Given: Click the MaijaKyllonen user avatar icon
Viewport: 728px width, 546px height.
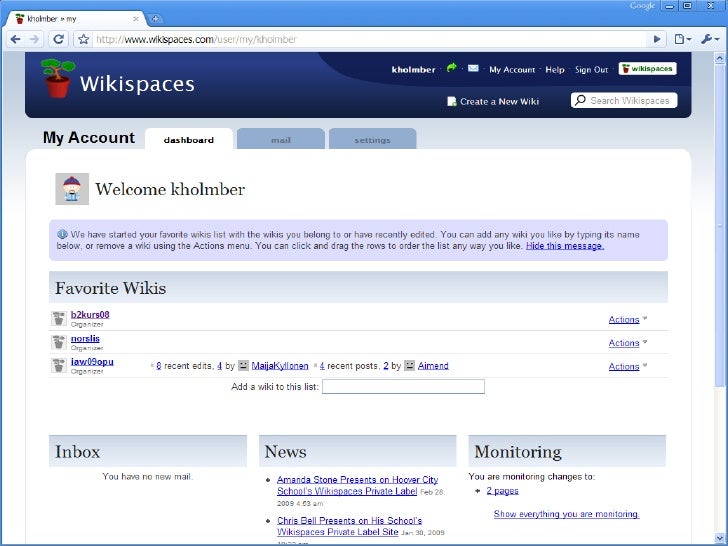Looking at the screenshot, I should [243, 365].
